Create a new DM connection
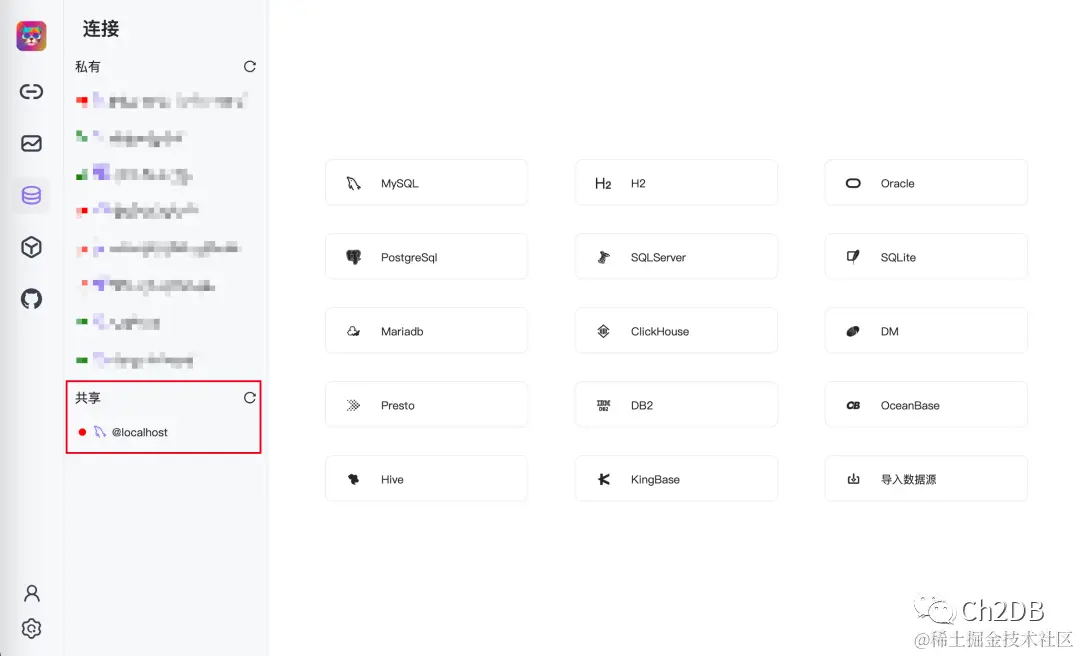1080x656 pixels. 926,331
